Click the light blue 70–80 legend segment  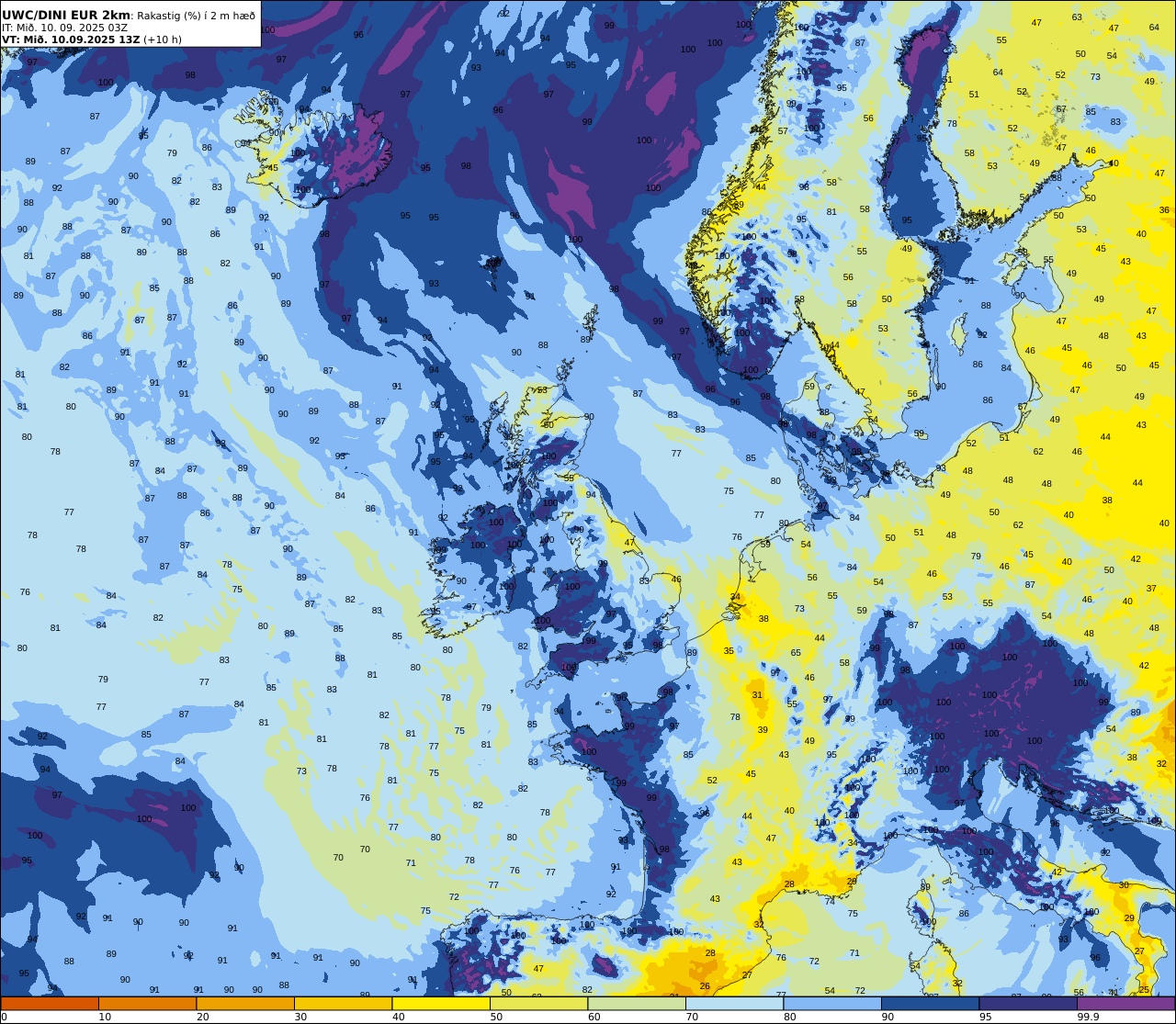(x=734, y=1003)
